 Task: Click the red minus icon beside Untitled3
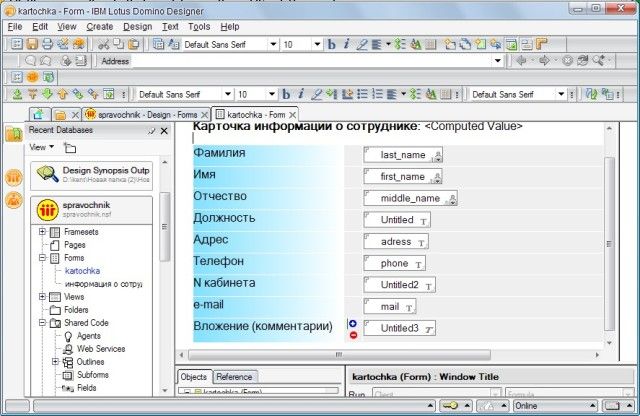(x=353, y=334)
